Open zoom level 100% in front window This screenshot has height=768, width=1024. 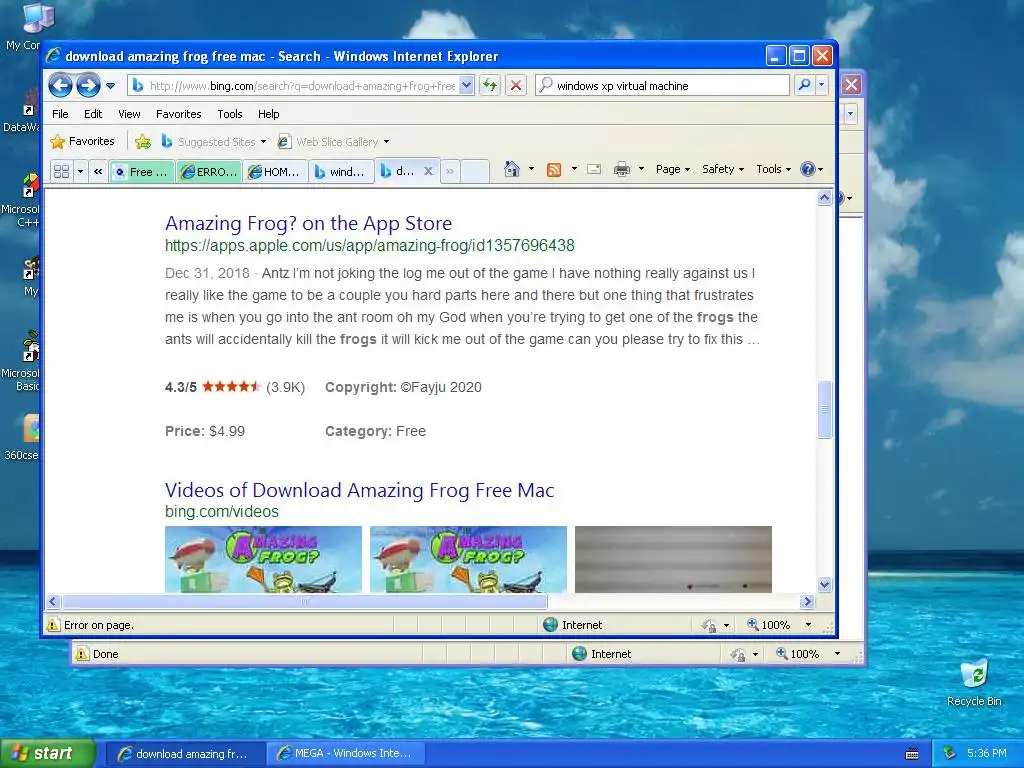[769, 625]
